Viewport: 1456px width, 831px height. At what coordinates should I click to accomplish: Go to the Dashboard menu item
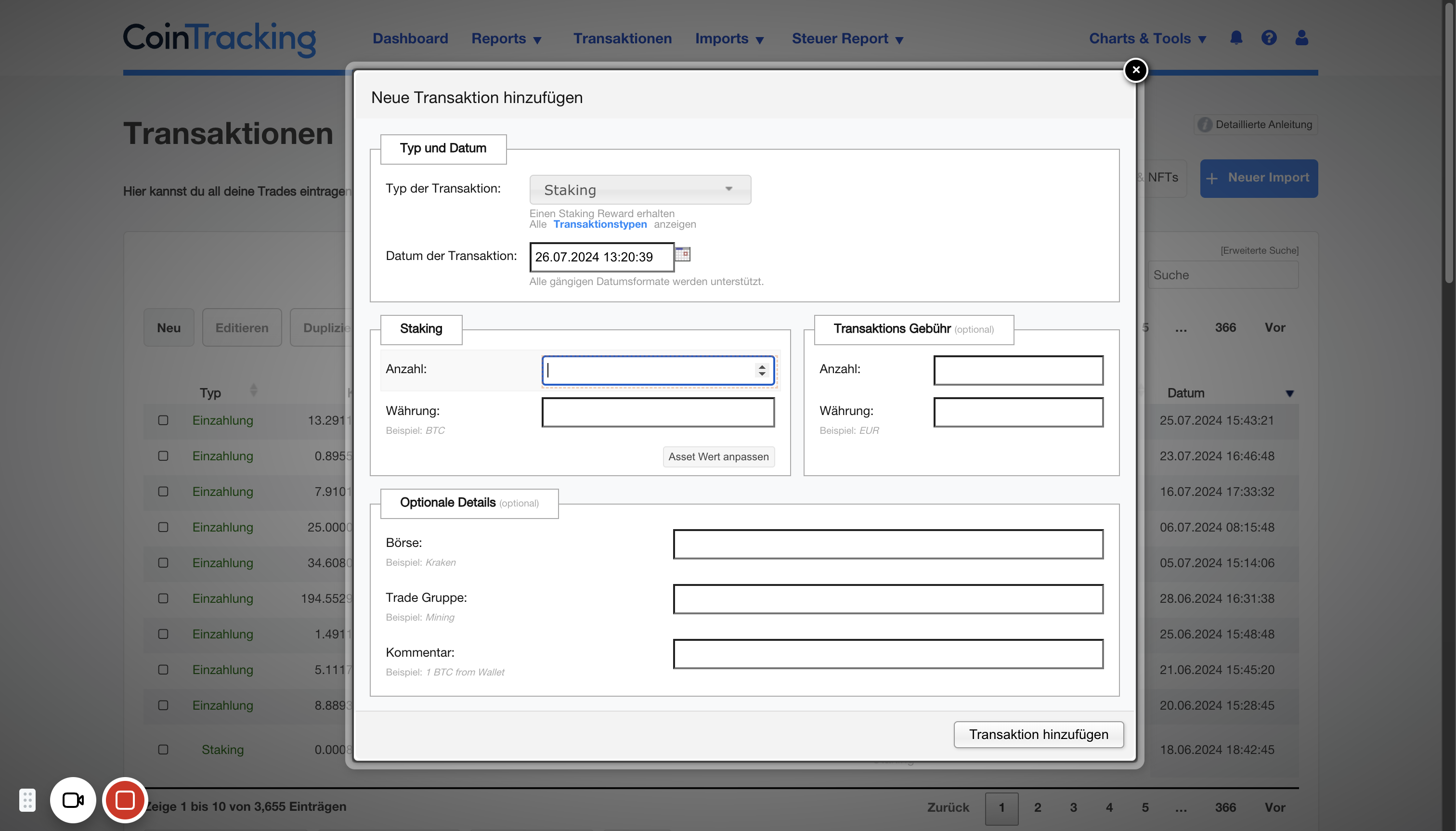click(410, 38)
